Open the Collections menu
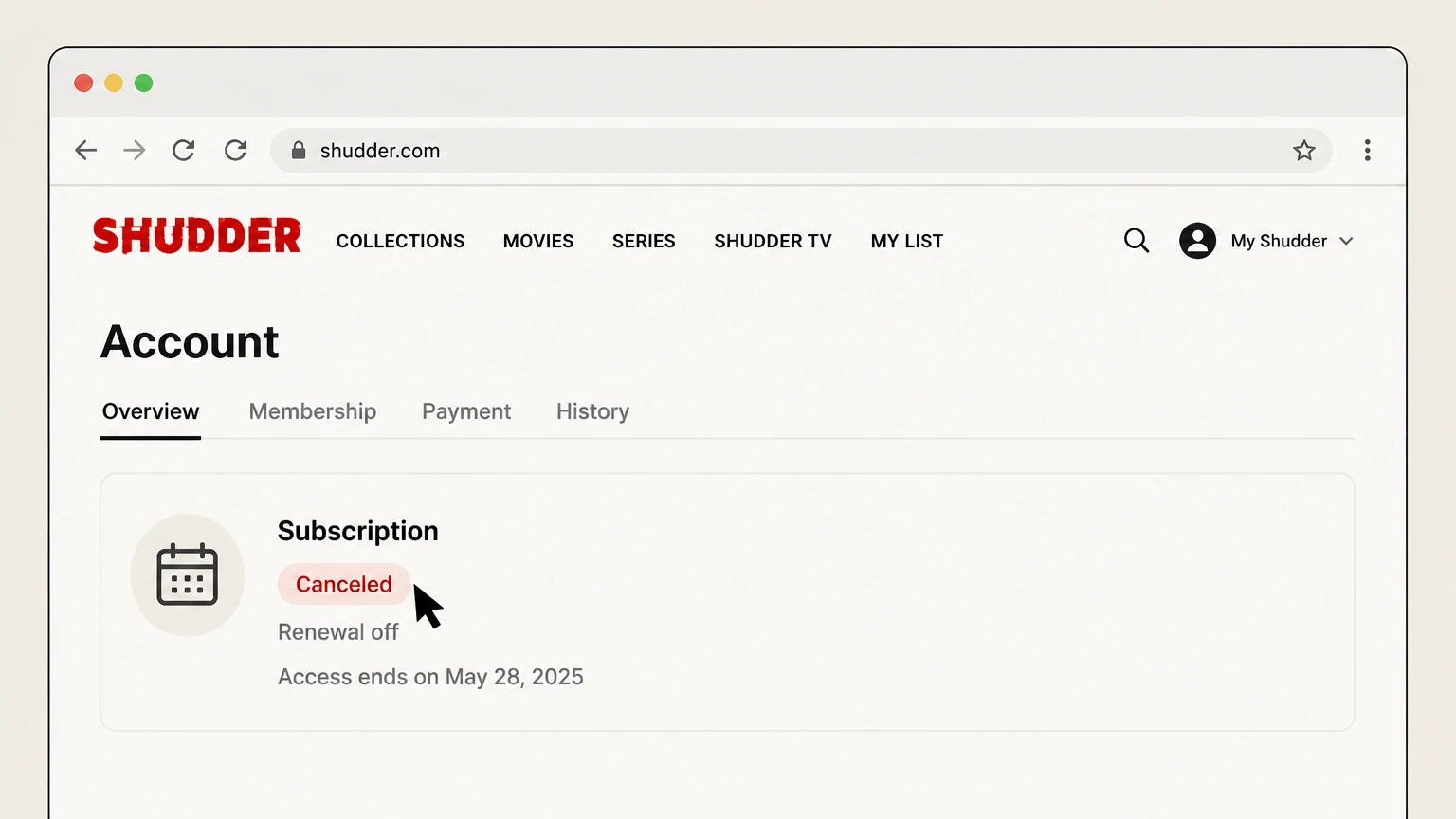 pos(400,241)
